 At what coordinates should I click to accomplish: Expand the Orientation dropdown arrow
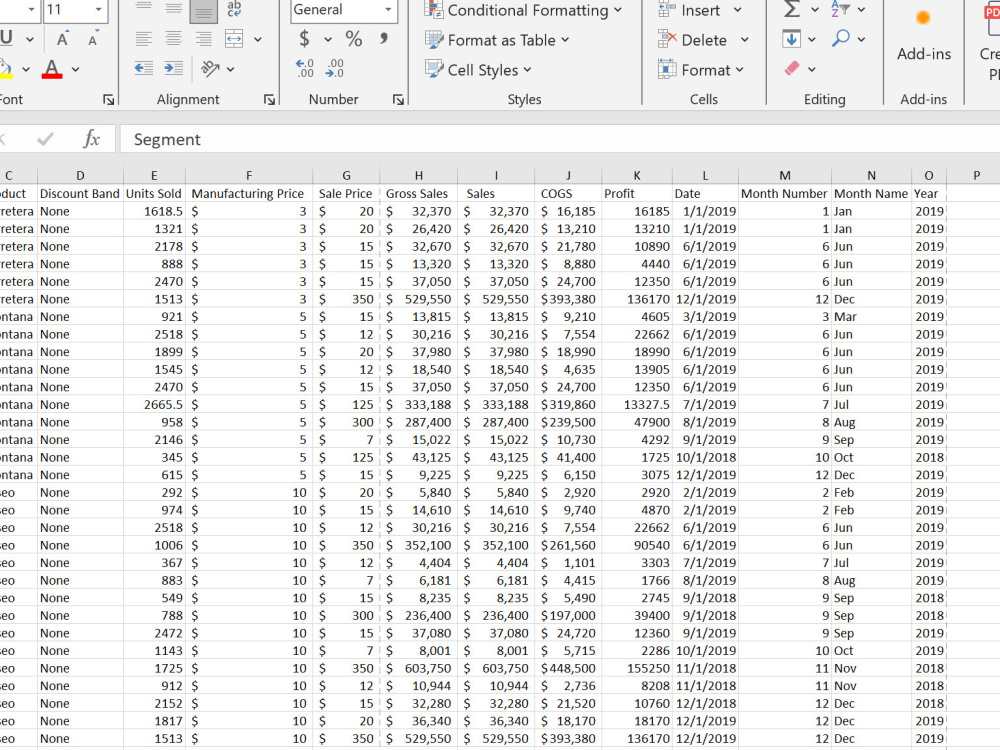[x=230, y=69]
